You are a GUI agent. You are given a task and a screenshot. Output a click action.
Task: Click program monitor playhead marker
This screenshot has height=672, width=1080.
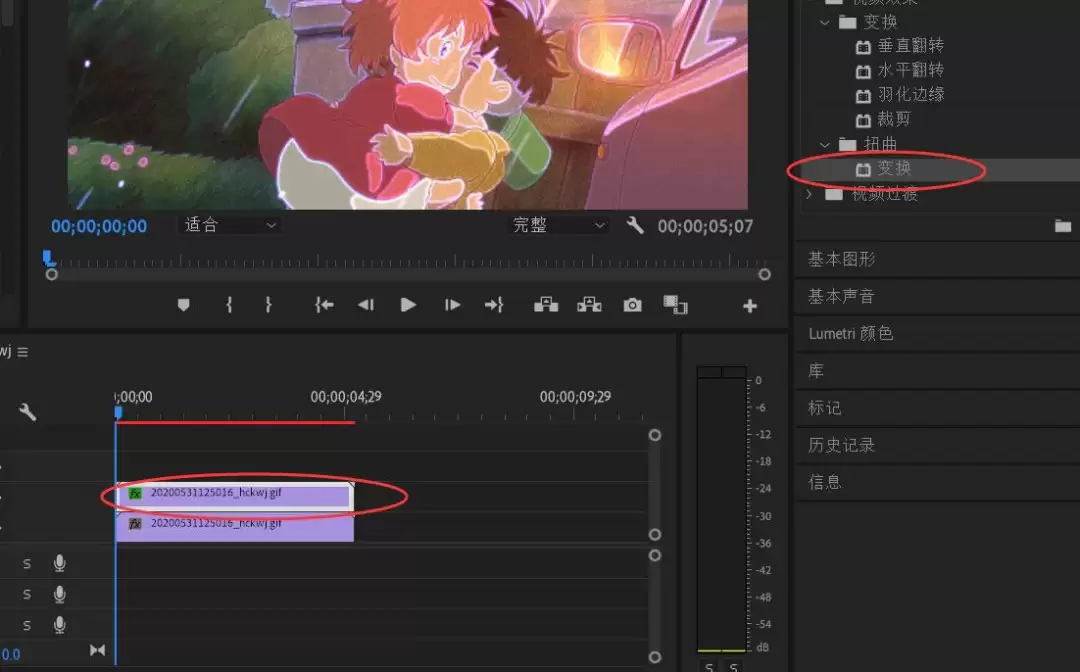(48, 258)
